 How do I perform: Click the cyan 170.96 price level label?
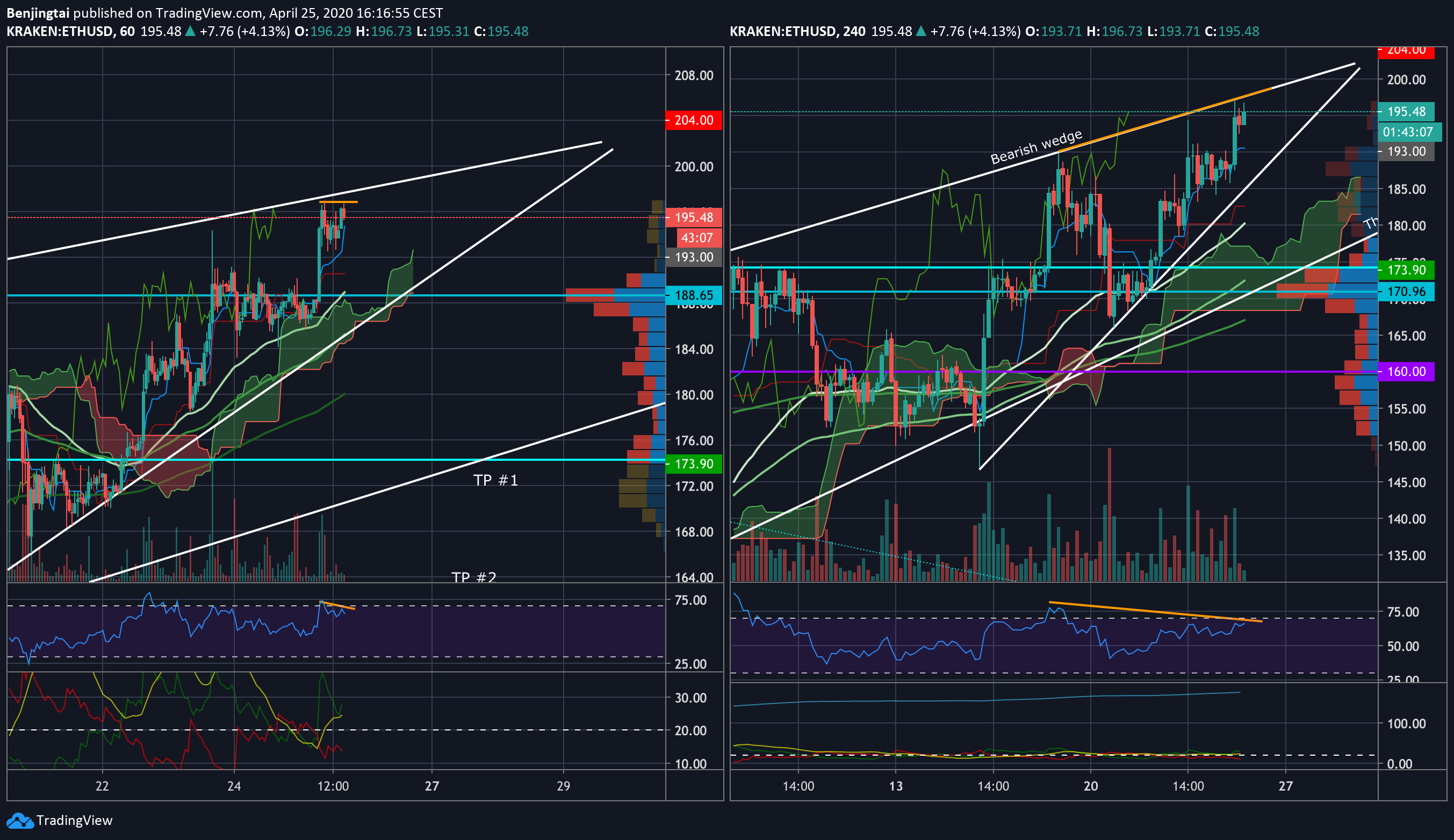click(1406, 292)
